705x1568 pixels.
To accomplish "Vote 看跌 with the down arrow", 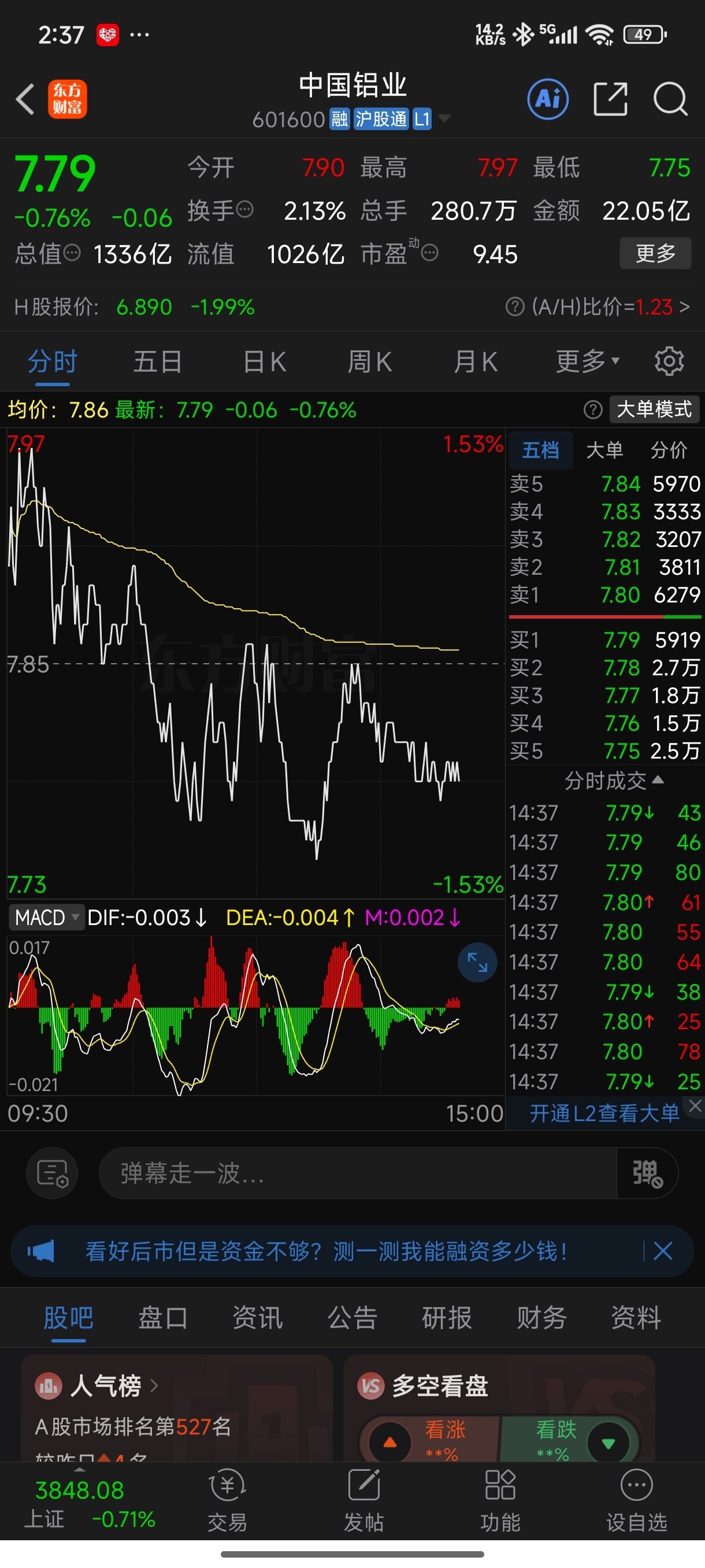I will [x=608, y=1442].
